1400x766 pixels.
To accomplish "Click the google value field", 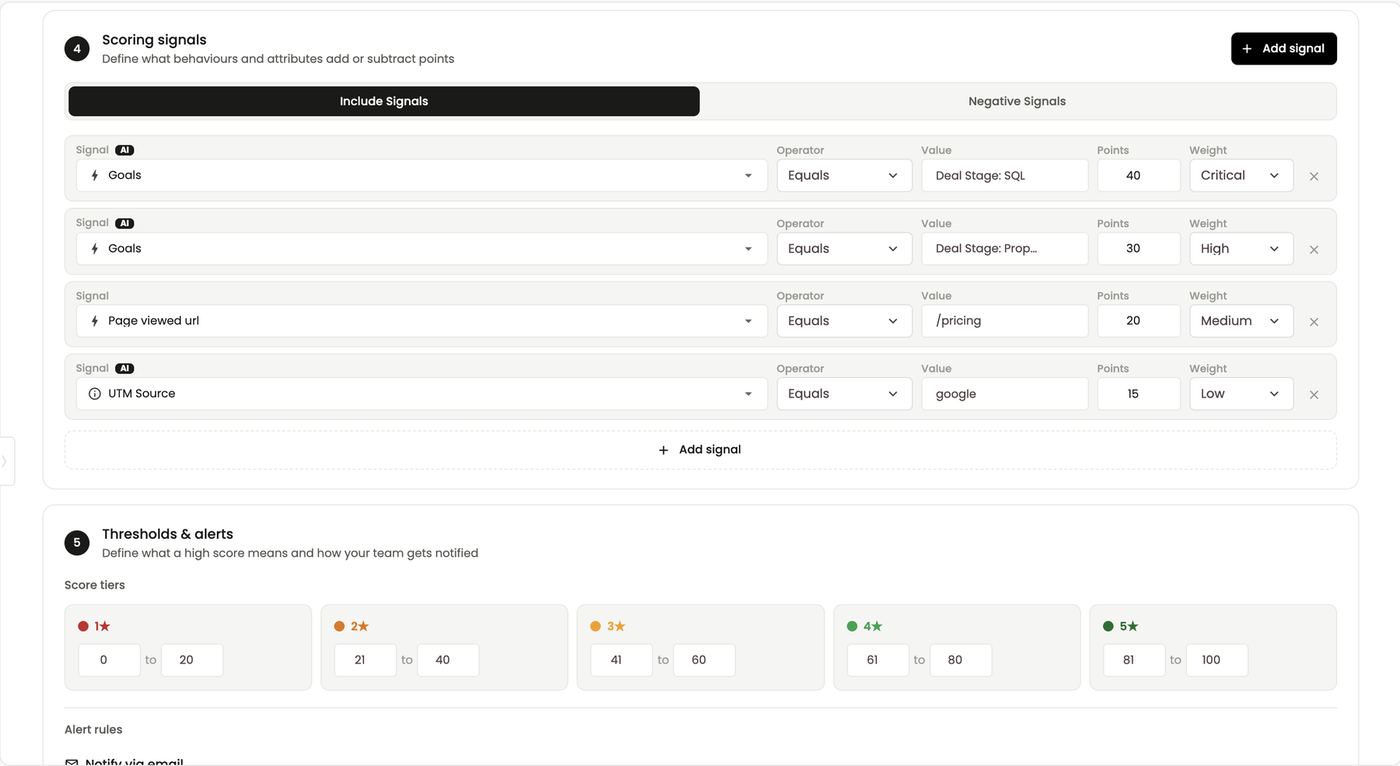I will [x=1005, y=394].
